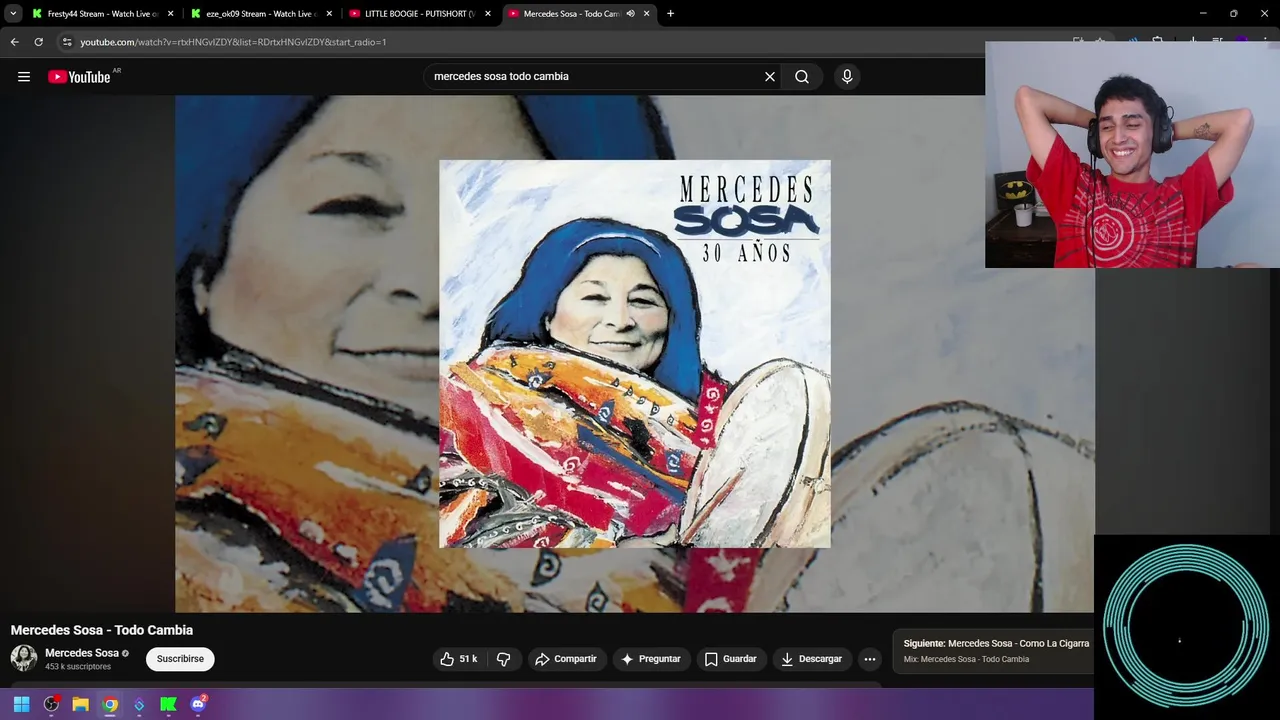Open the Kick app green taskbar icon
The height and width of the screenshot is (720, 1280).
point(169,704)
